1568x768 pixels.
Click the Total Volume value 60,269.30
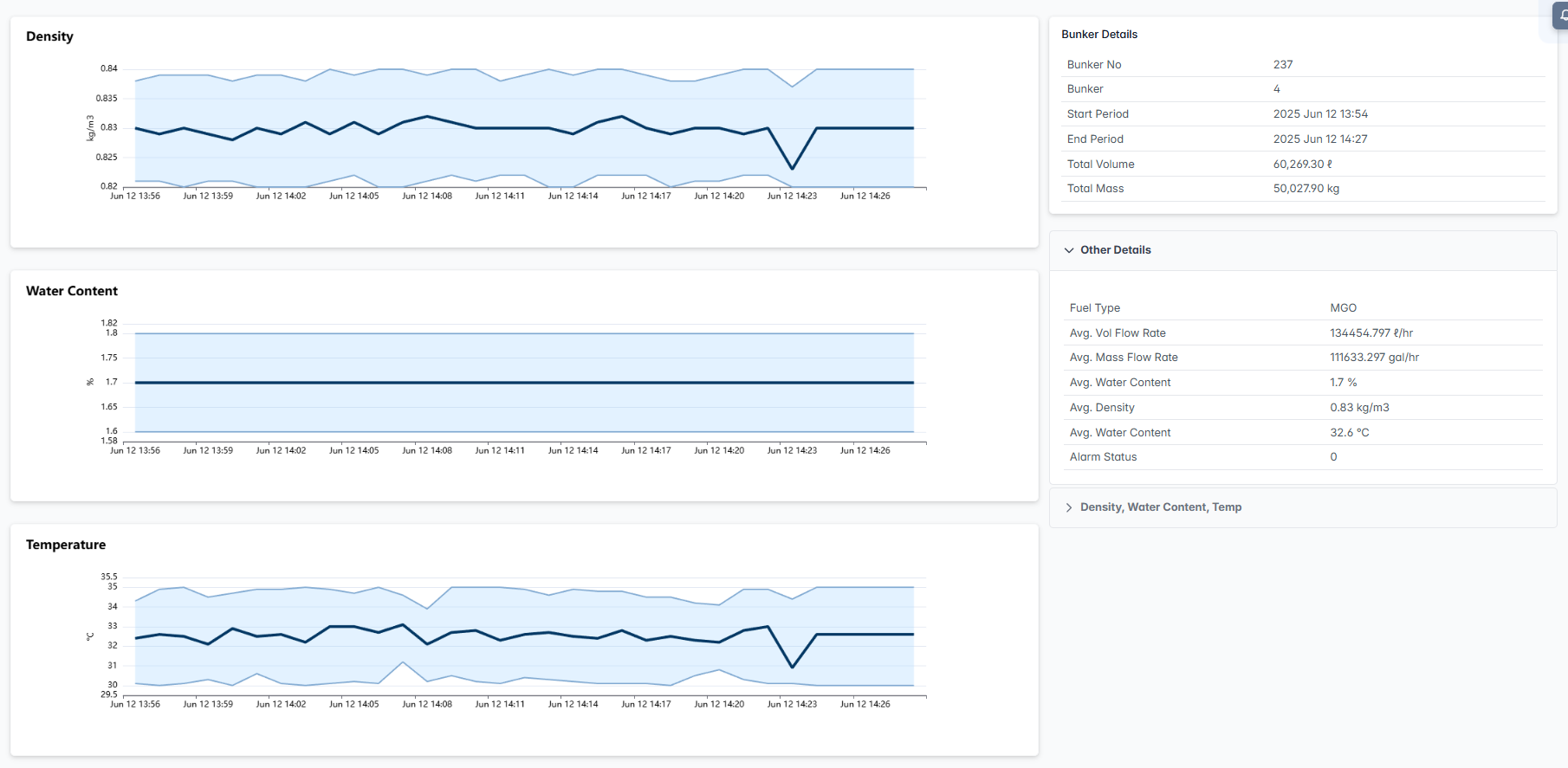pos(1302,165)
